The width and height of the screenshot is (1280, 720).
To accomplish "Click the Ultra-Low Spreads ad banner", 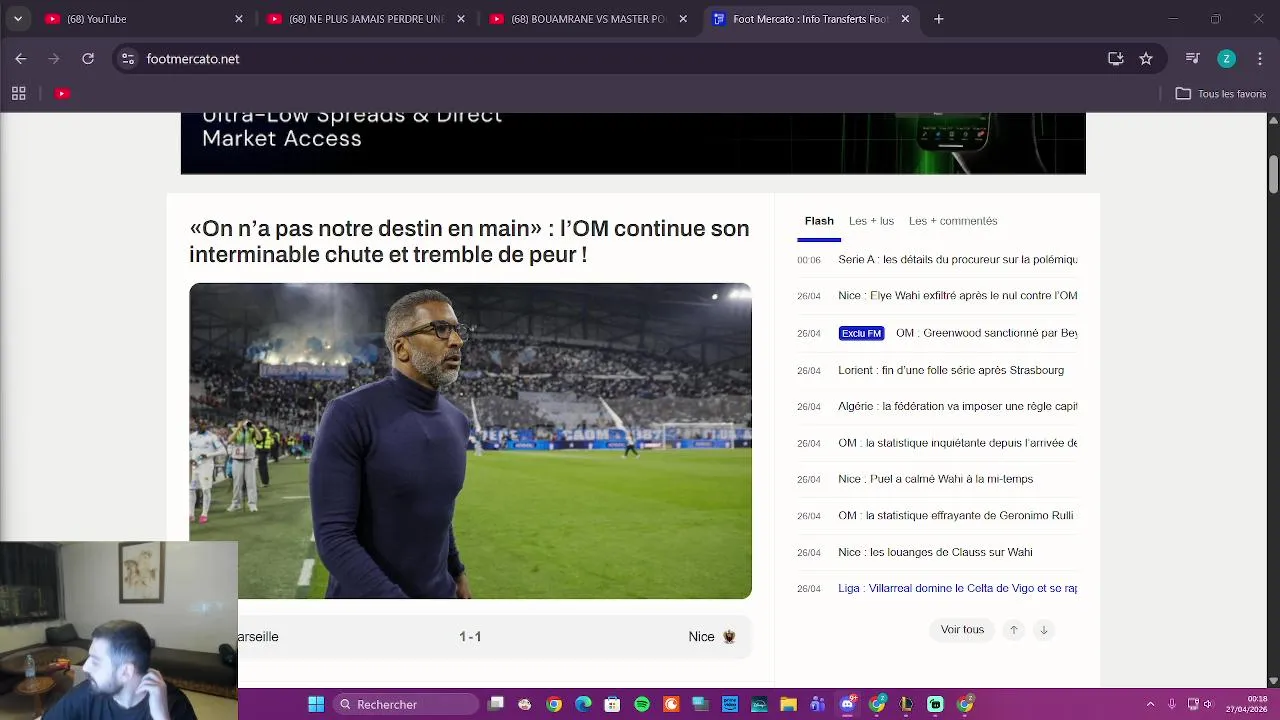I will (x=633, y=143).
